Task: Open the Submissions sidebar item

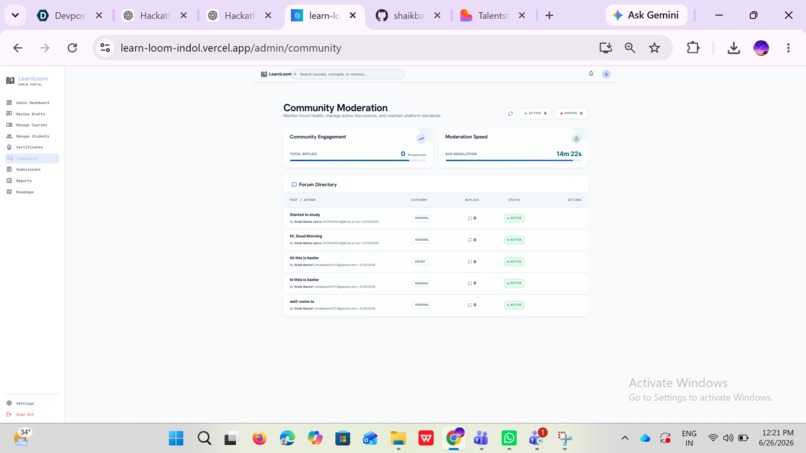Action: pos(30,169)
